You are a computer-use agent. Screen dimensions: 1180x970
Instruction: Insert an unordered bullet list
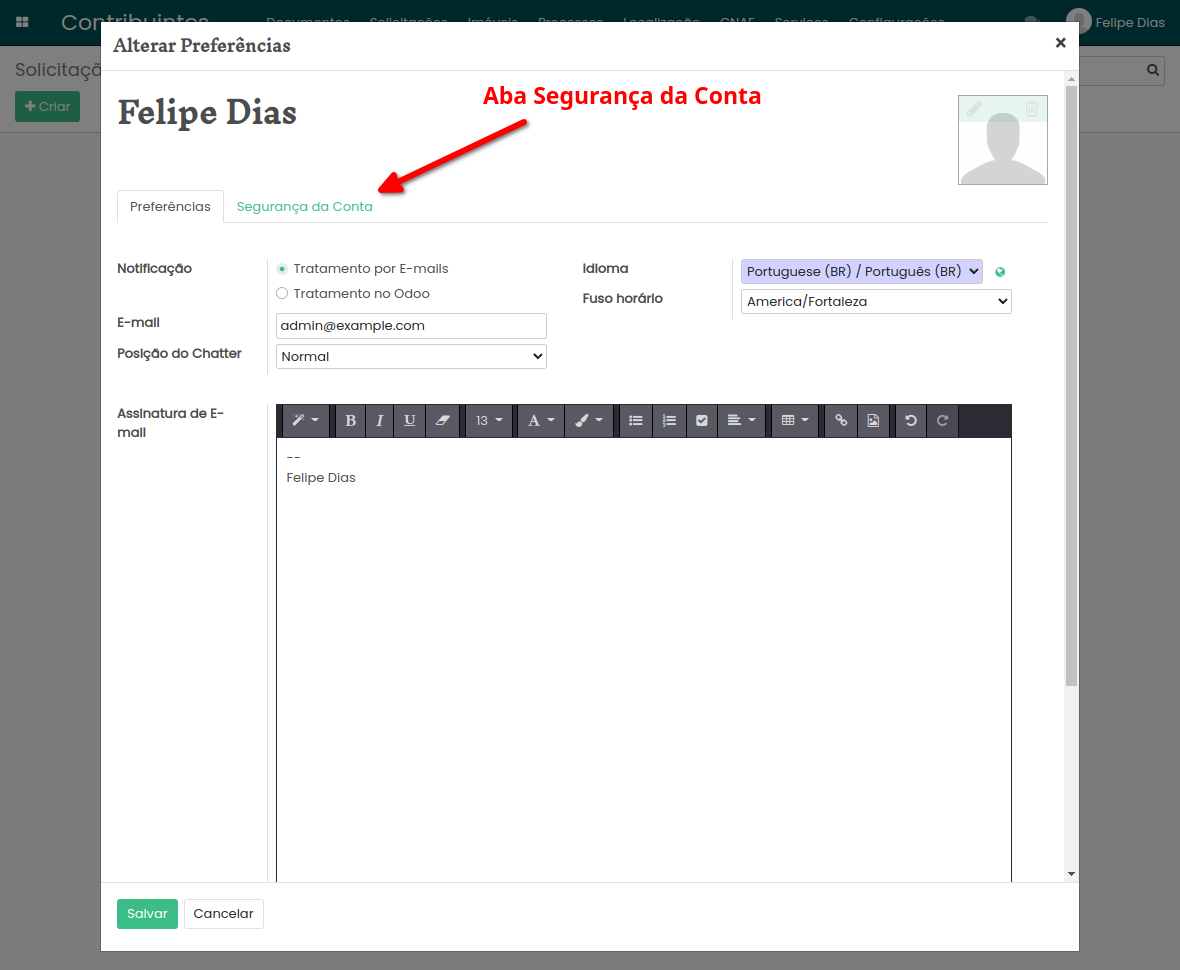click(635, 421)
